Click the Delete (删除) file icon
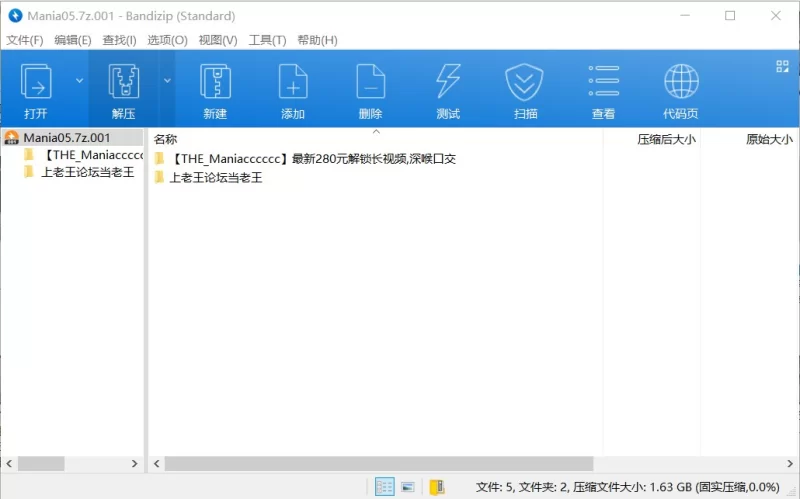The image size is (800, 499). (x=370, y=82)
